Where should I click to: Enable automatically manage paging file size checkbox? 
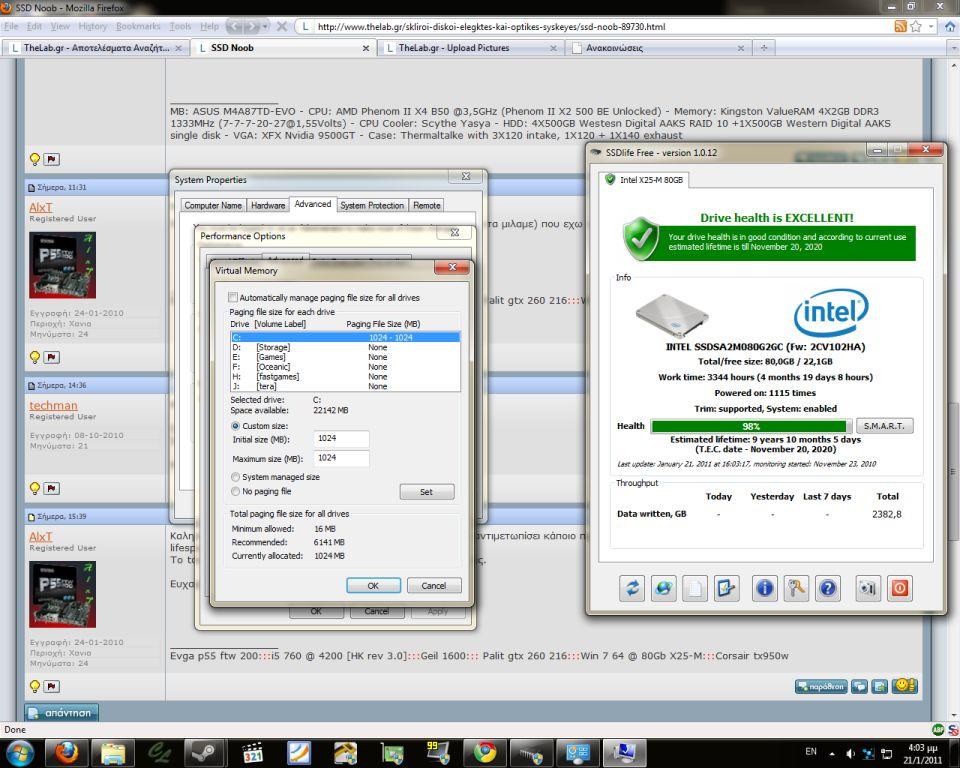click(233, 298)
